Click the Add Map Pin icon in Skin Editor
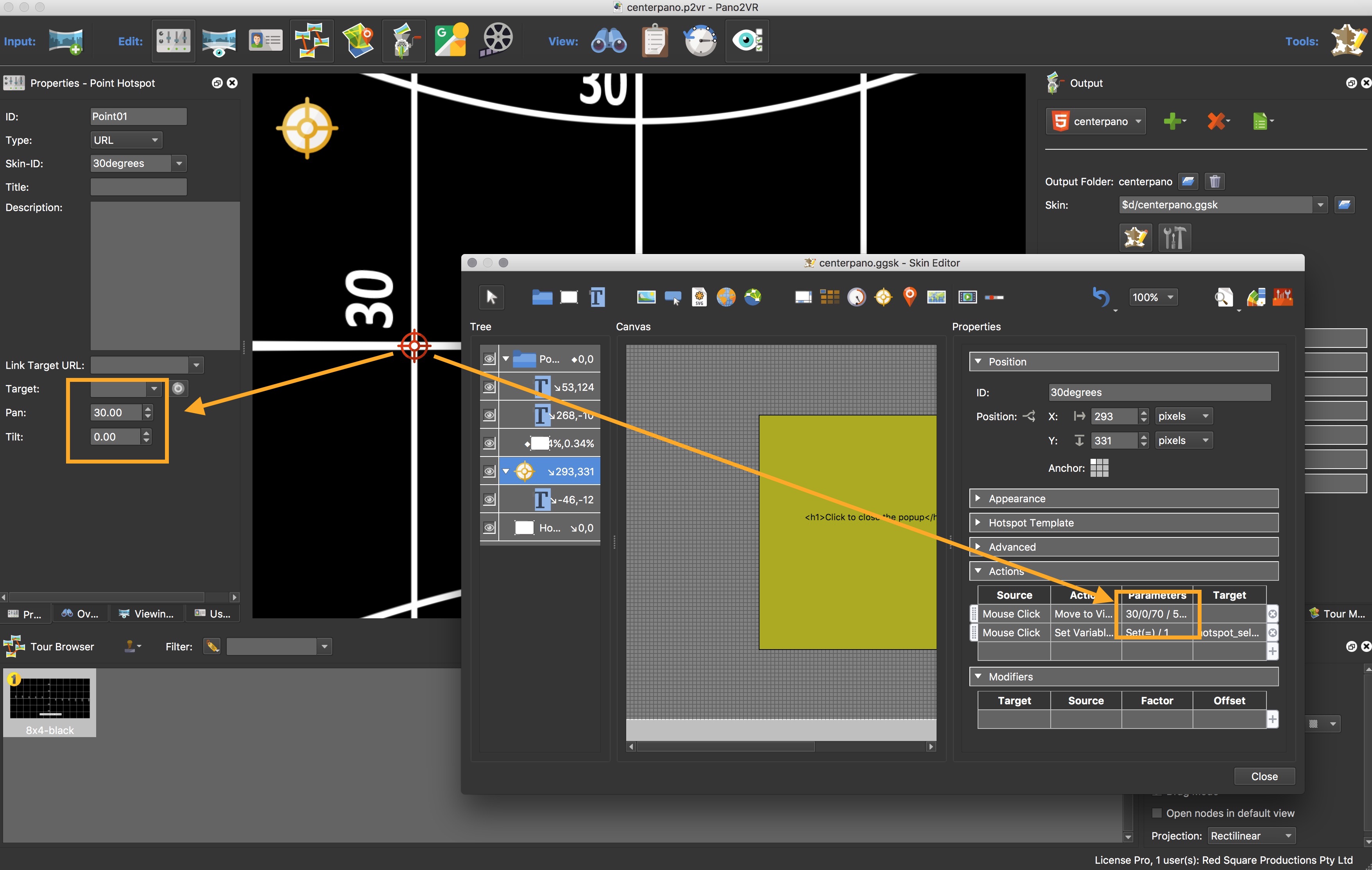Screen dimensions: 1372x870 tap(910, 297)
